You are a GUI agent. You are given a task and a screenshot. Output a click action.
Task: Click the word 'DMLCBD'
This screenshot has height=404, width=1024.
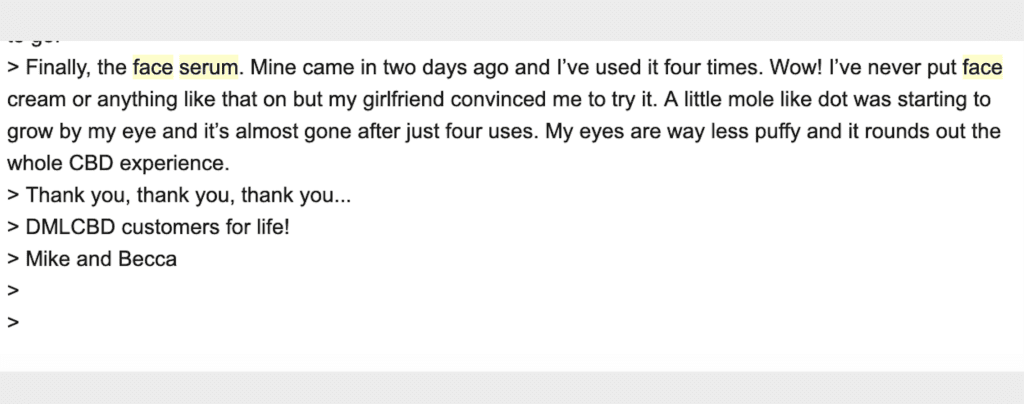[x=71, y=227]
